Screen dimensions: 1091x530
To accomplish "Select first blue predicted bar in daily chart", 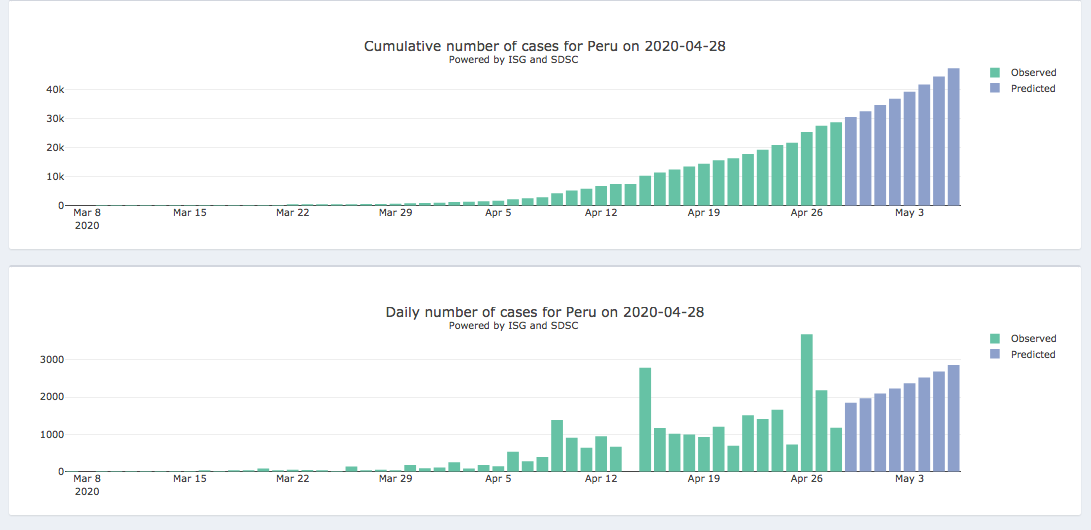I will pyautogui.click(x=850, y=437).
